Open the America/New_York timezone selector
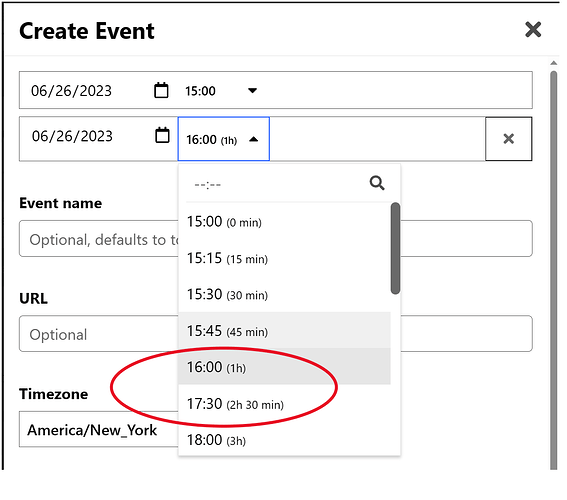567x500 pixels. pos(99,429)
